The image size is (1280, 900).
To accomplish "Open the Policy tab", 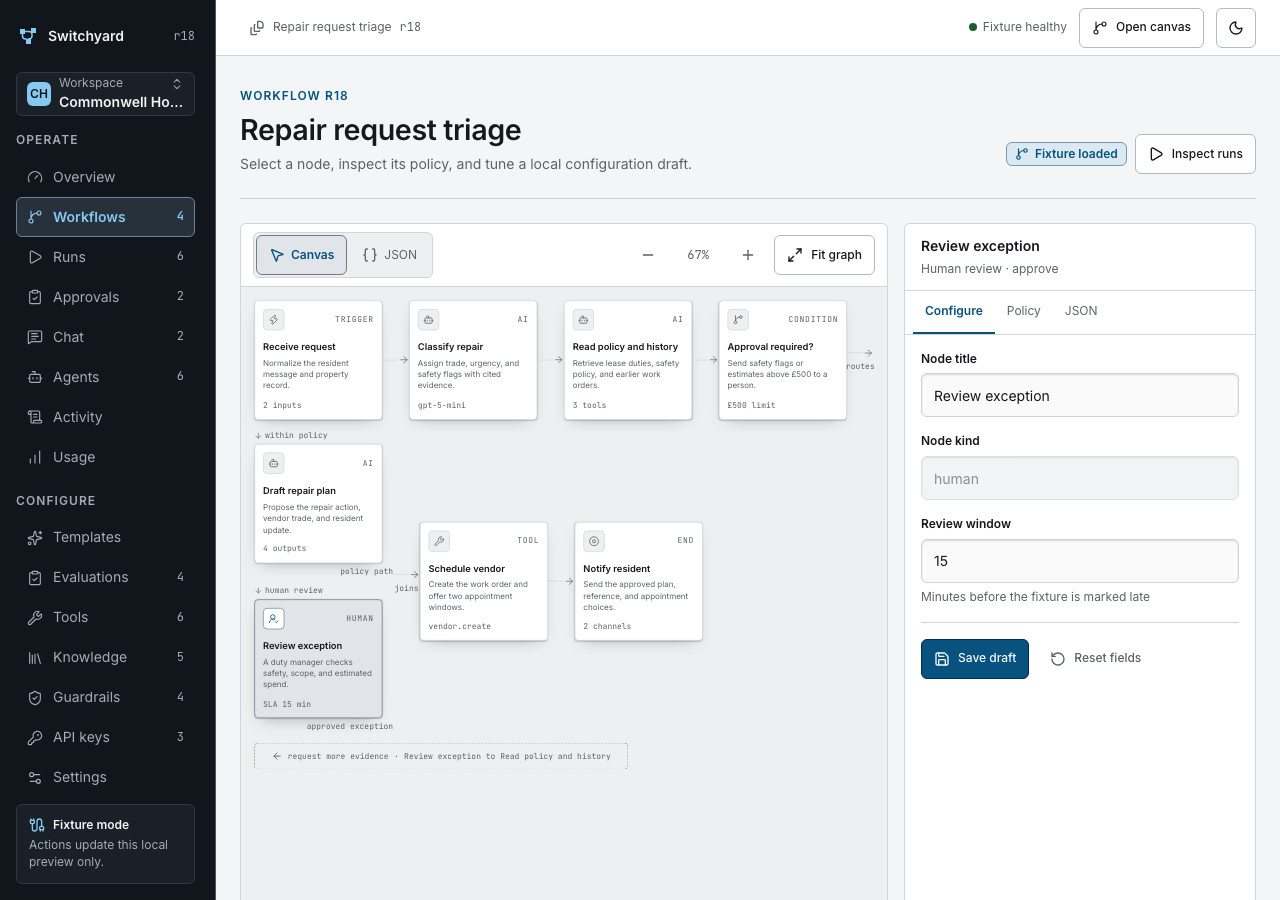I will pos(1023,311).
